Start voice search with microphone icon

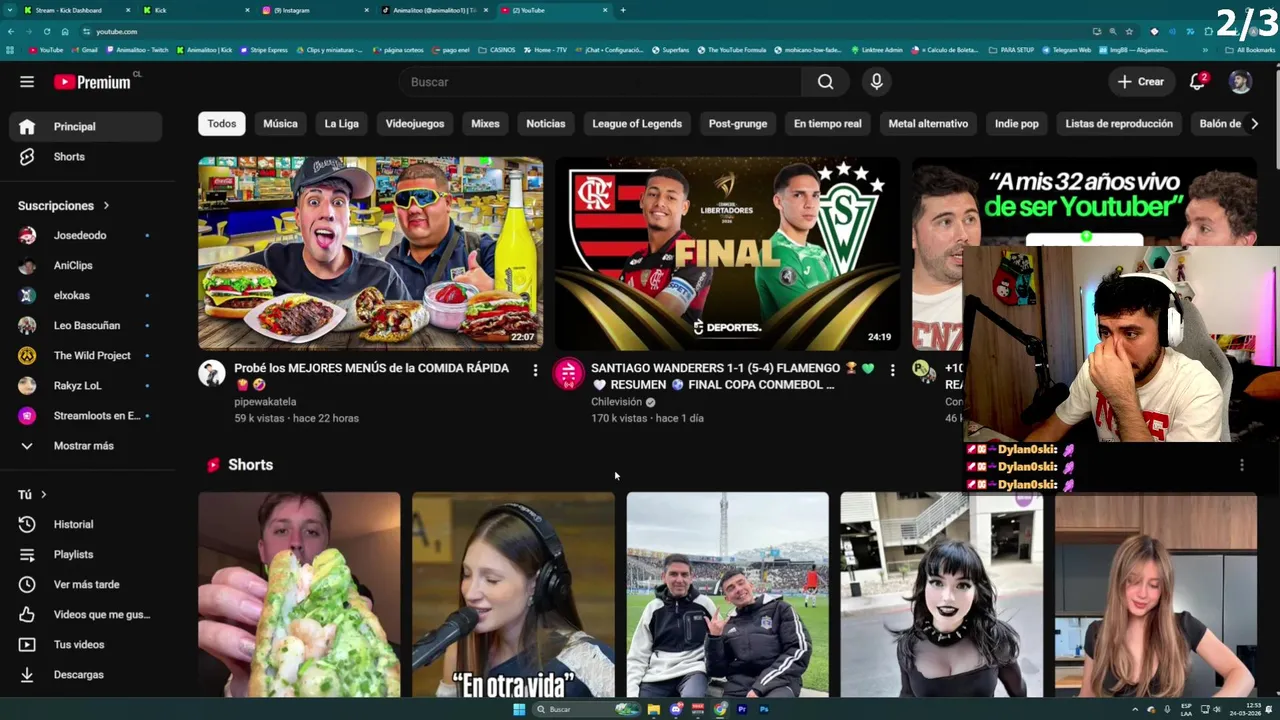point(876,82)
